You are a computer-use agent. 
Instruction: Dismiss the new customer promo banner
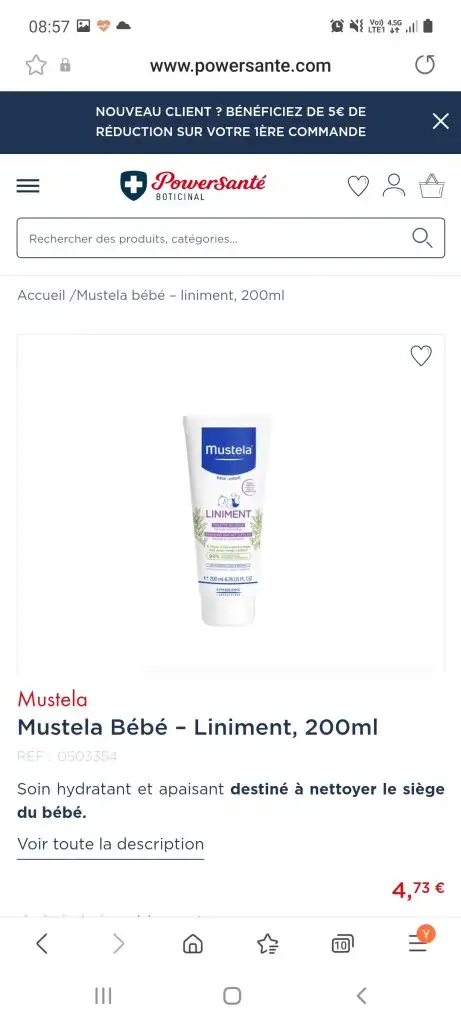coord(441,121)
